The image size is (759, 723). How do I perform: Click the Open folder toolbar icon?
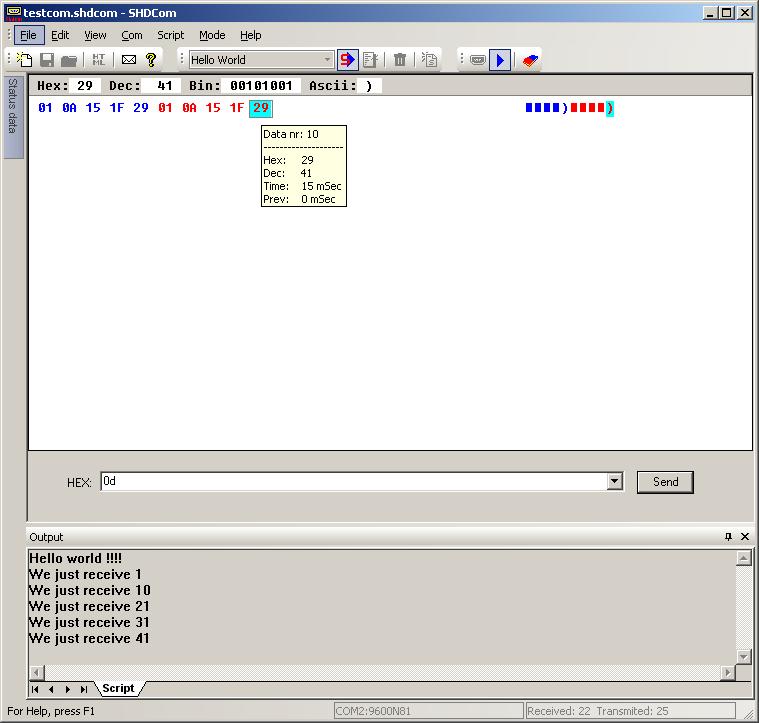[x=69, y=60]
